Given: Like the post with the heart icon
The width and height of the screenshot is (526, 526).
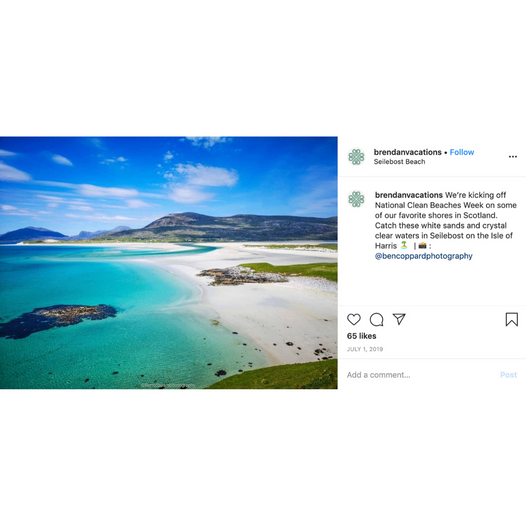Looking at the screenshot, I should [x=354, y=319].
